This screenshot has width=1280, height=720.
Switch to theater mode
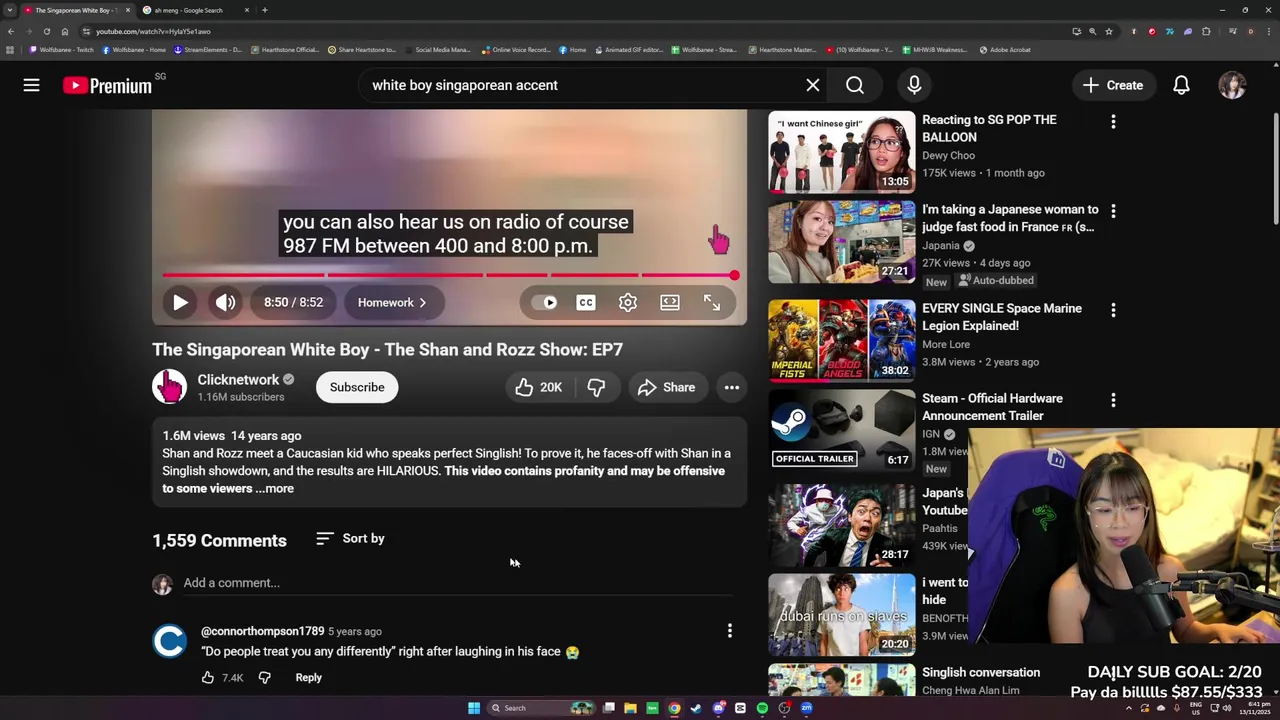[669, 302]
